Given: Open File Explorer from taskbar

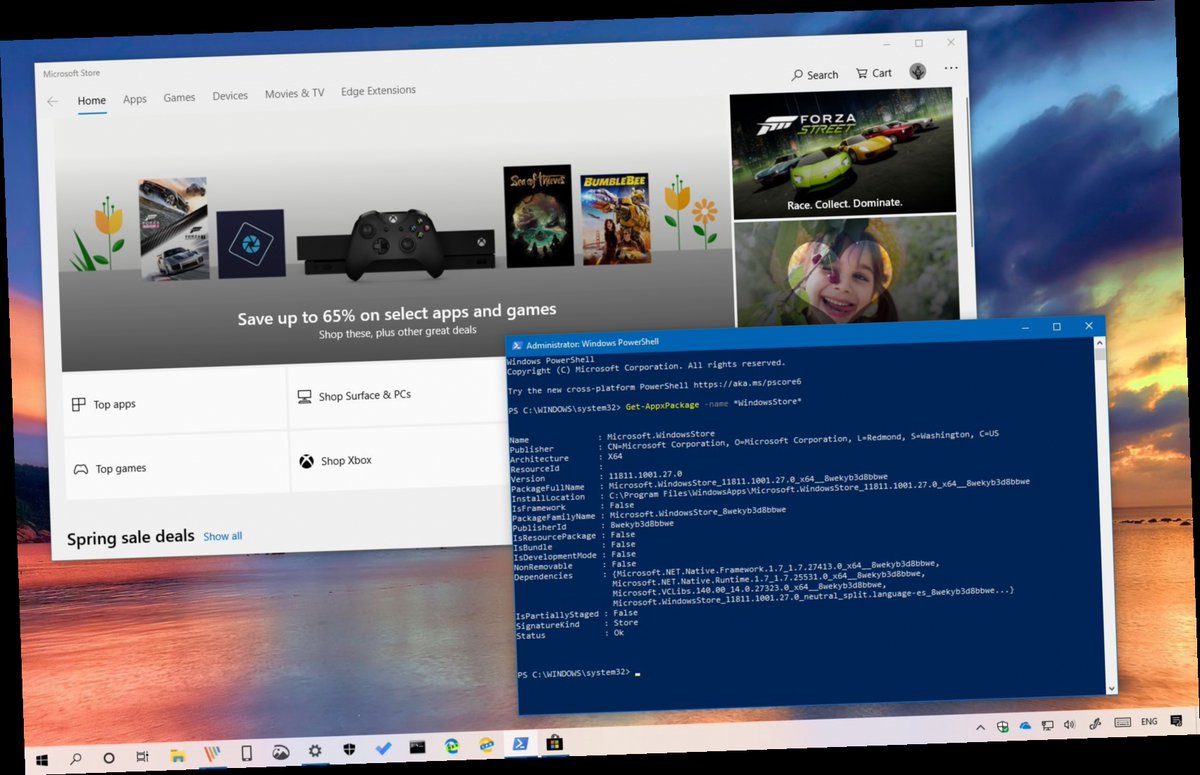Looking at the screenshot, I should tap(177, 756).
